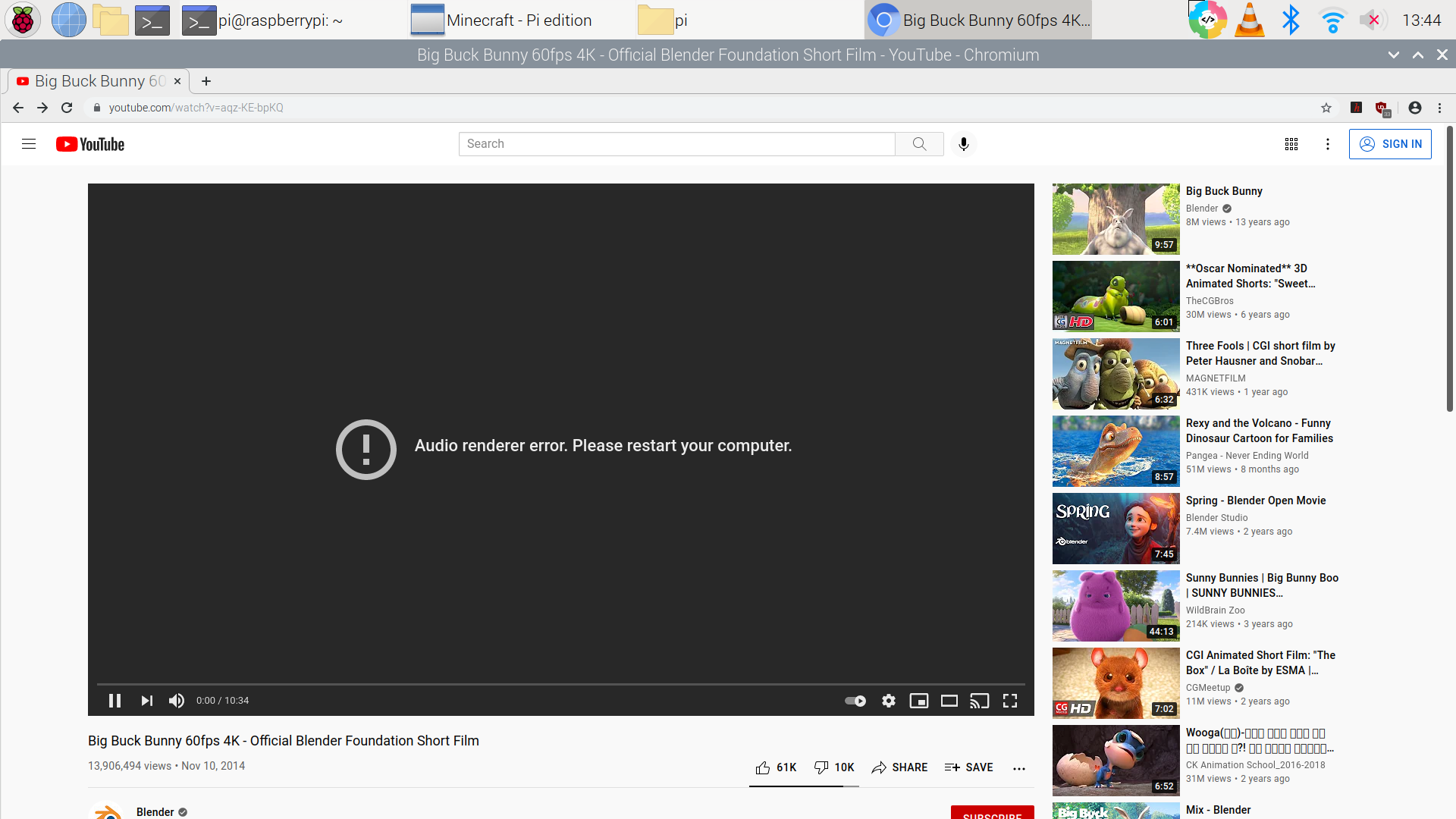Search with your voice microphone icon
Screen dimensions: 1456x819
coord(964,144)
